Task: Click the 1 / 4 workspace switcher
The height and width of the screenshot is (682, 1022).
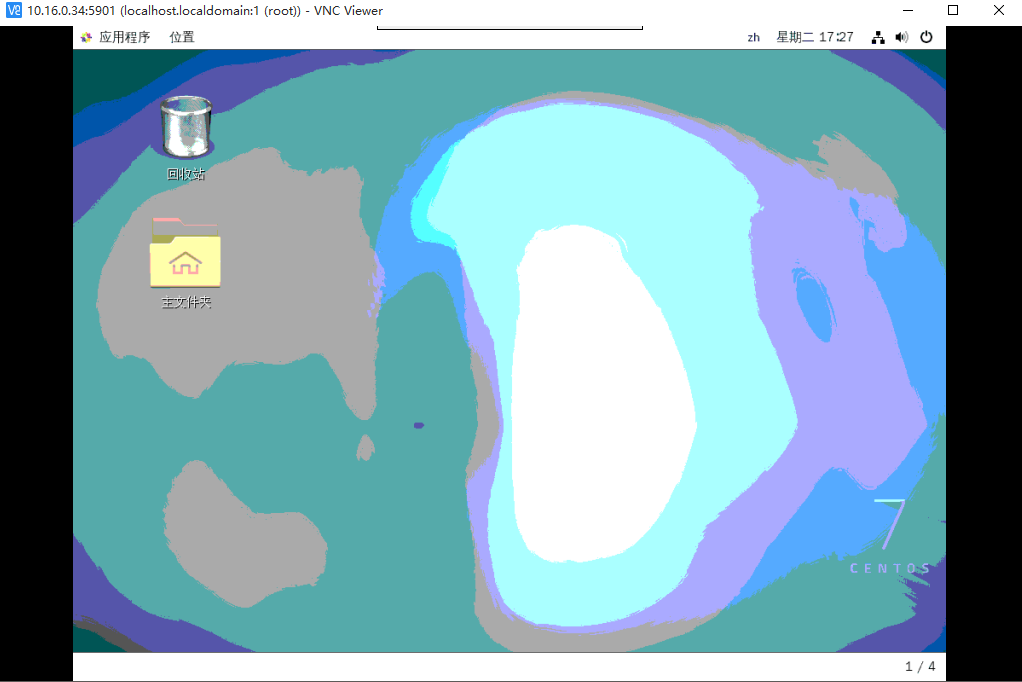Action: pos(919,666)
